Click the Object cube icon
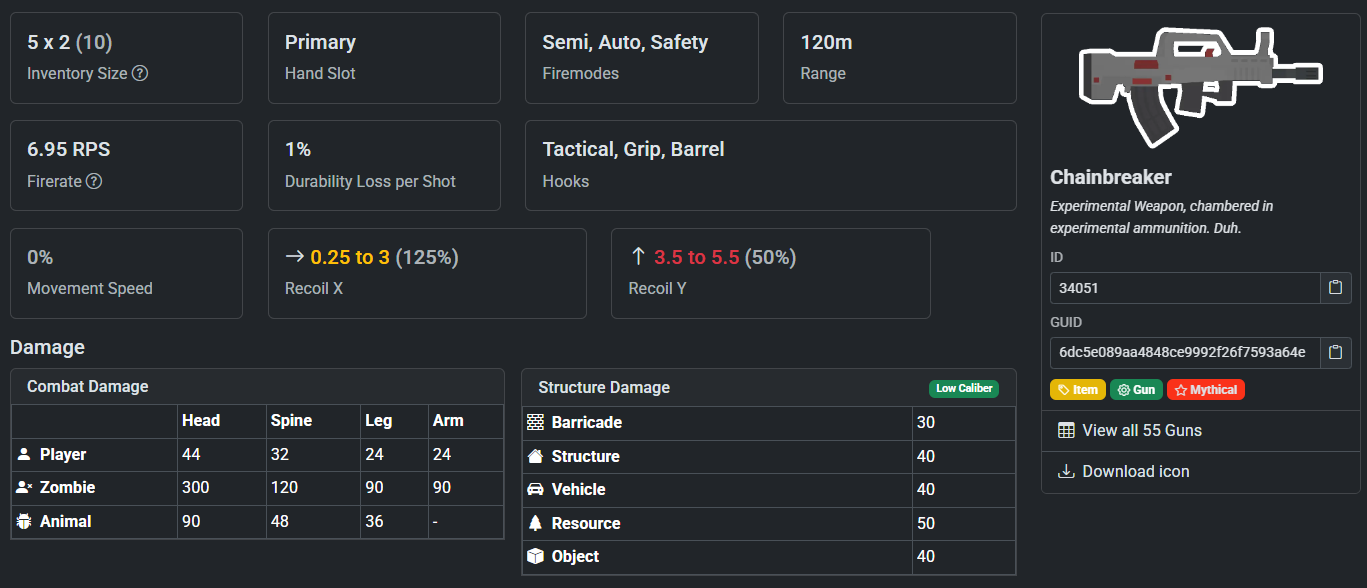Image resolution: width=1367 pixels, height=588 pixels. (535, 556)
